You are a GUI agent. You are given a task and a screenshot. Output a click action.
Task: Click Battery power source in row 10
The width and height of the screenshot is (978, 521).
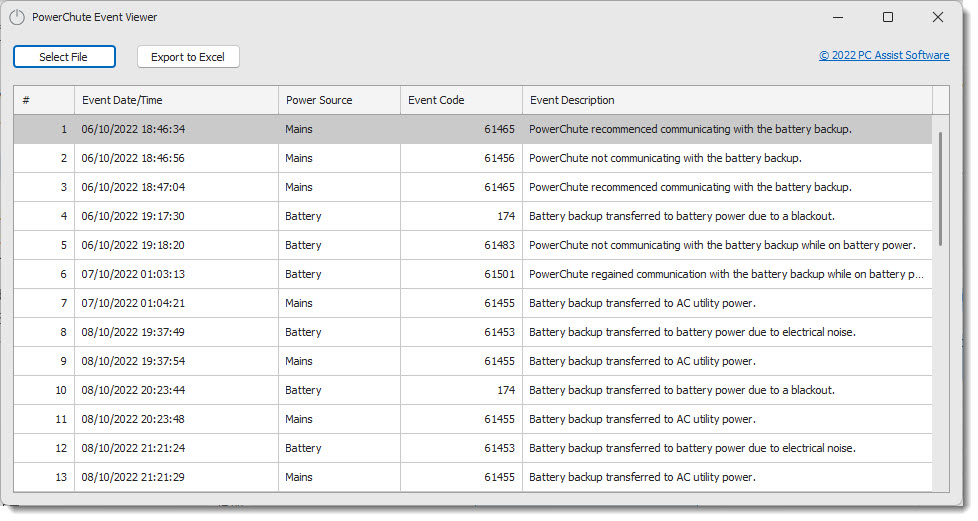click(303, 390)
